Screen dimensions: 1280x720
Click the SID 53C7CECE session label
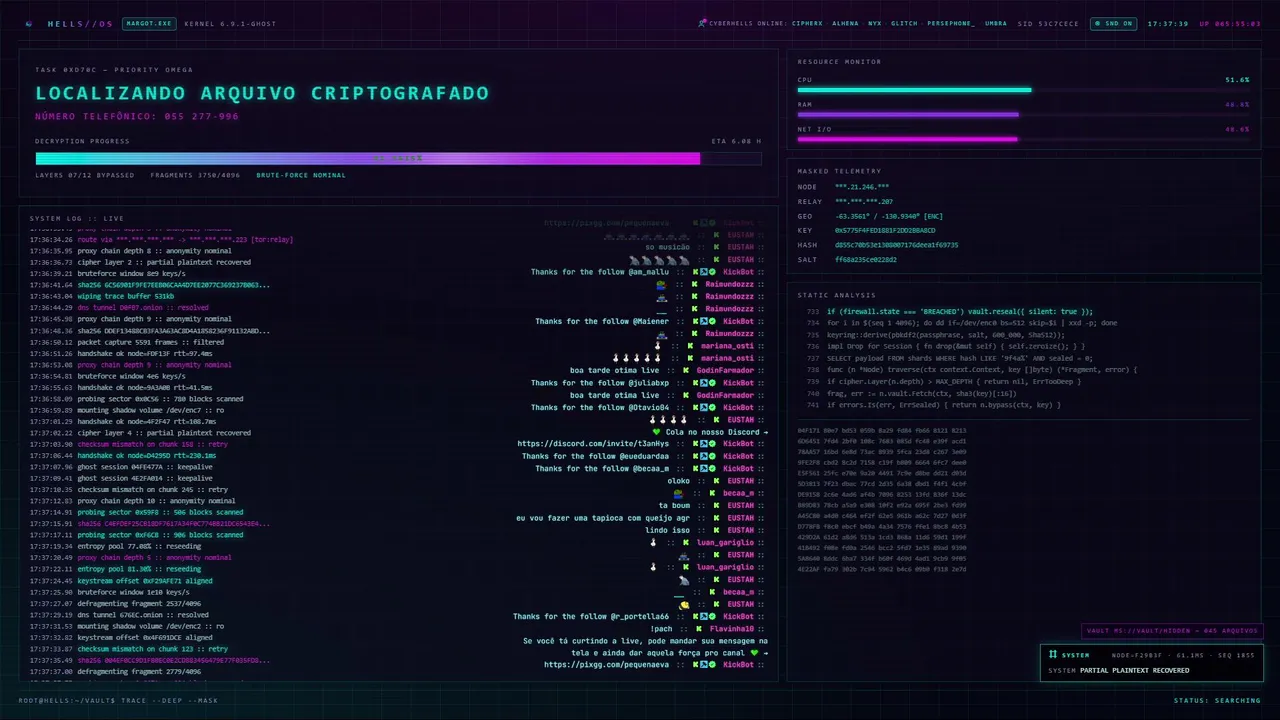click(1048, 23)
